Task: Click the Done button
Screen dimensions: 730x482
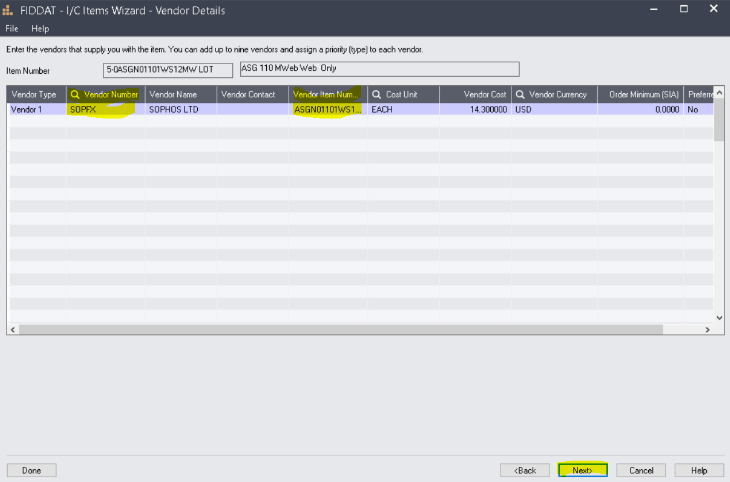Action: pyautogui.click(x=32, y=469)
